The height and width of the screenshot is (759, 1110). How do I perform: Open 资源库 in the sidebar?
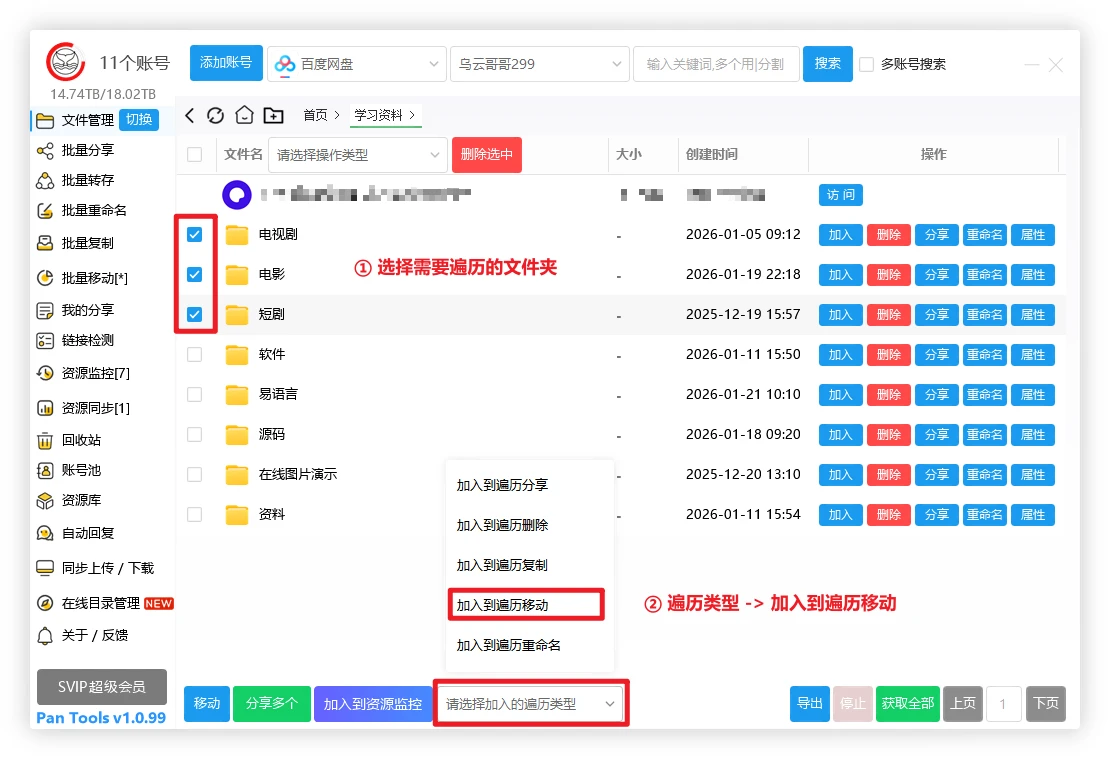click(x=80, y=500)
